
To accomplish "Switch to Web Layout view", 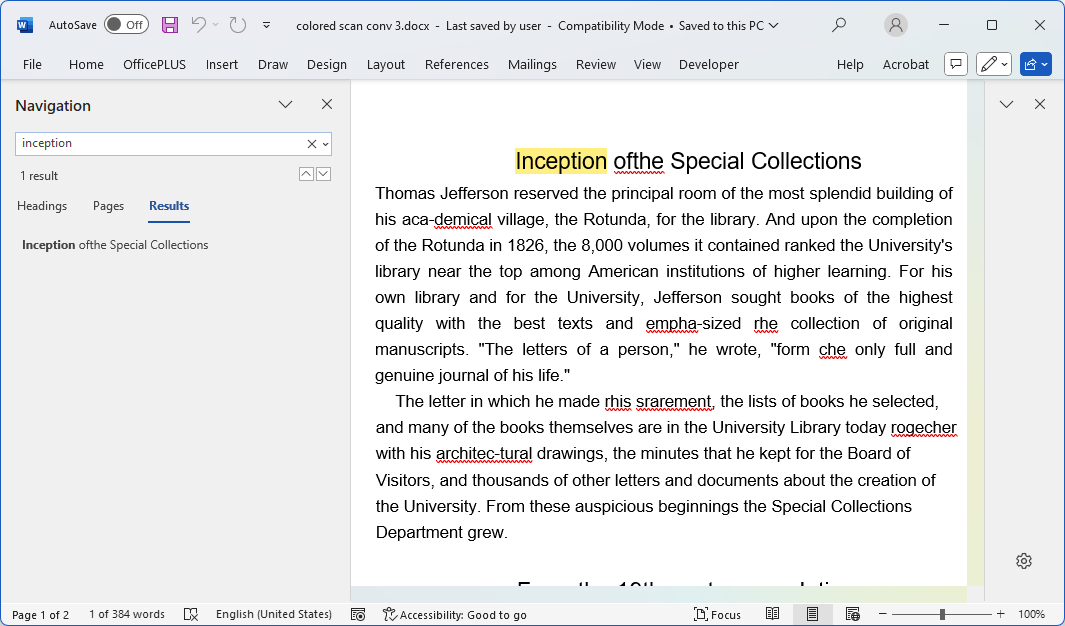I will (x=852, y=614).
